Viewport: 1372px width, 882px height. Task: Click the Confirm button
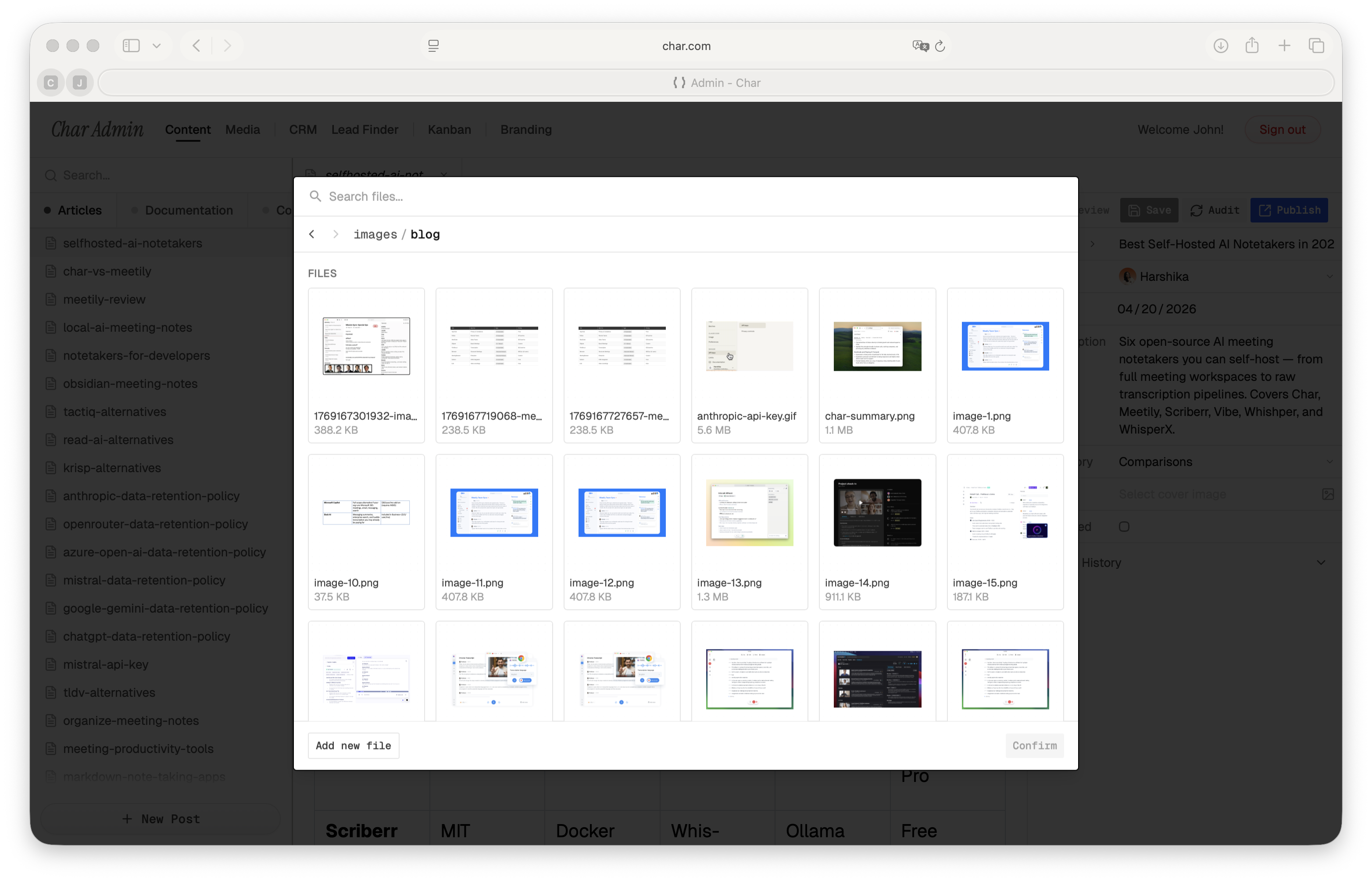pos(1034,746)
